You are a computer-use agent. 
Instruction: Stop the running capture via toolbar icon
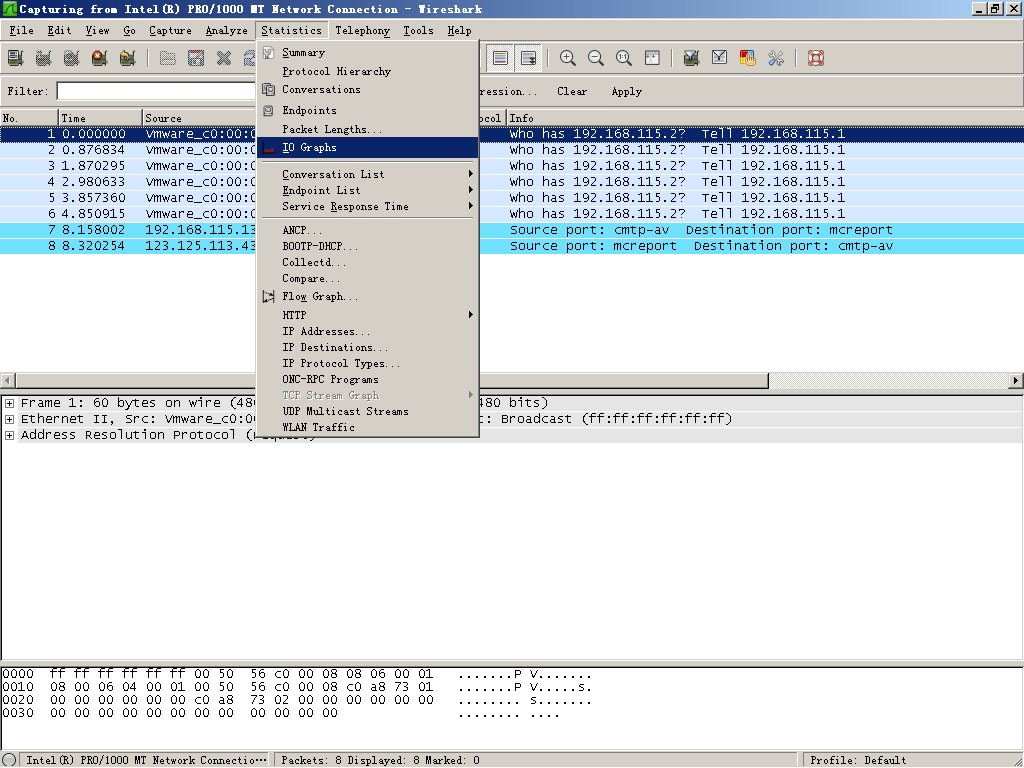point(100,58)
